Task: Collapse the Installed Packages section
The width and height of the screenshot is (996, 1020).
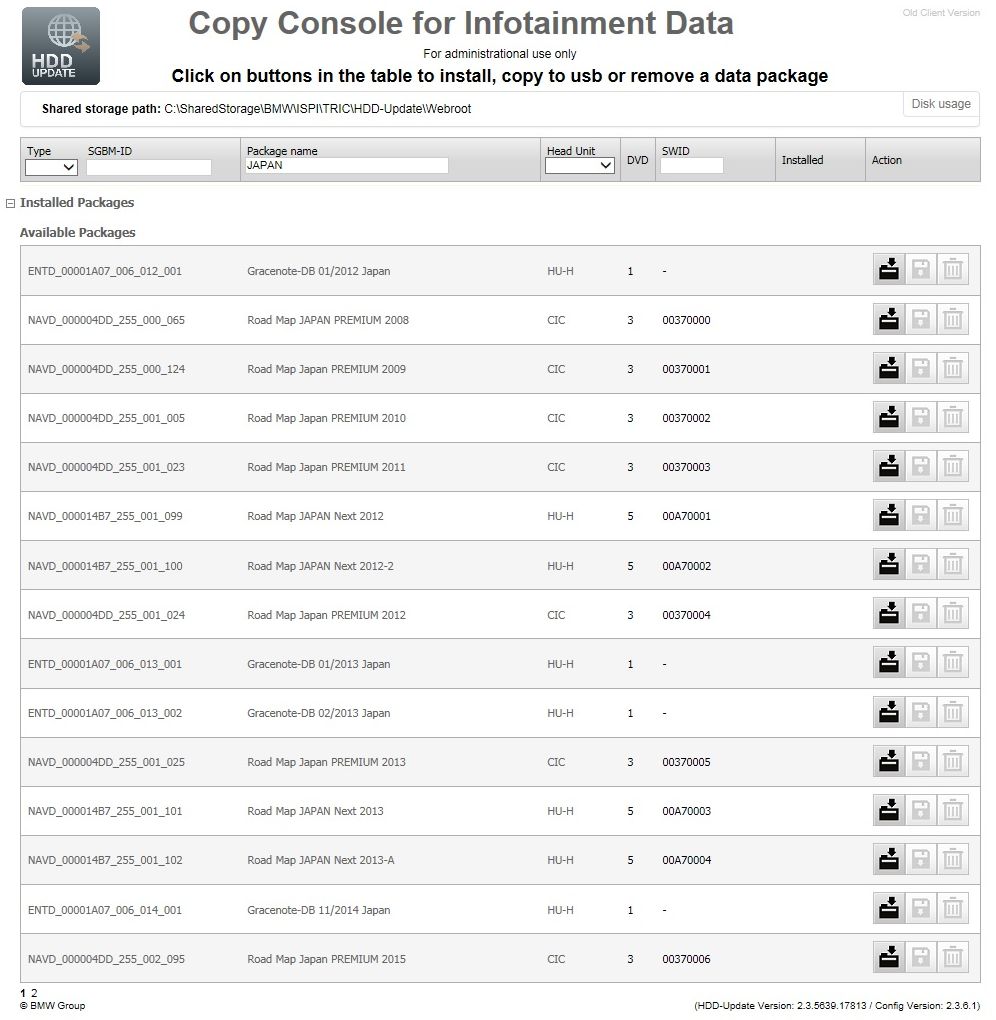Action: pos(10,203)
